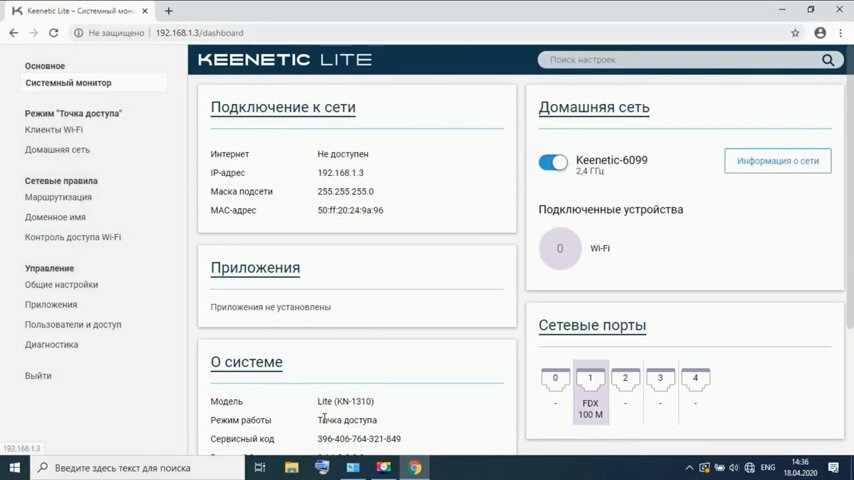854x480 pixels.
Task: Select 'Системный монитор' in sidebar
Action: click(94, 83)
